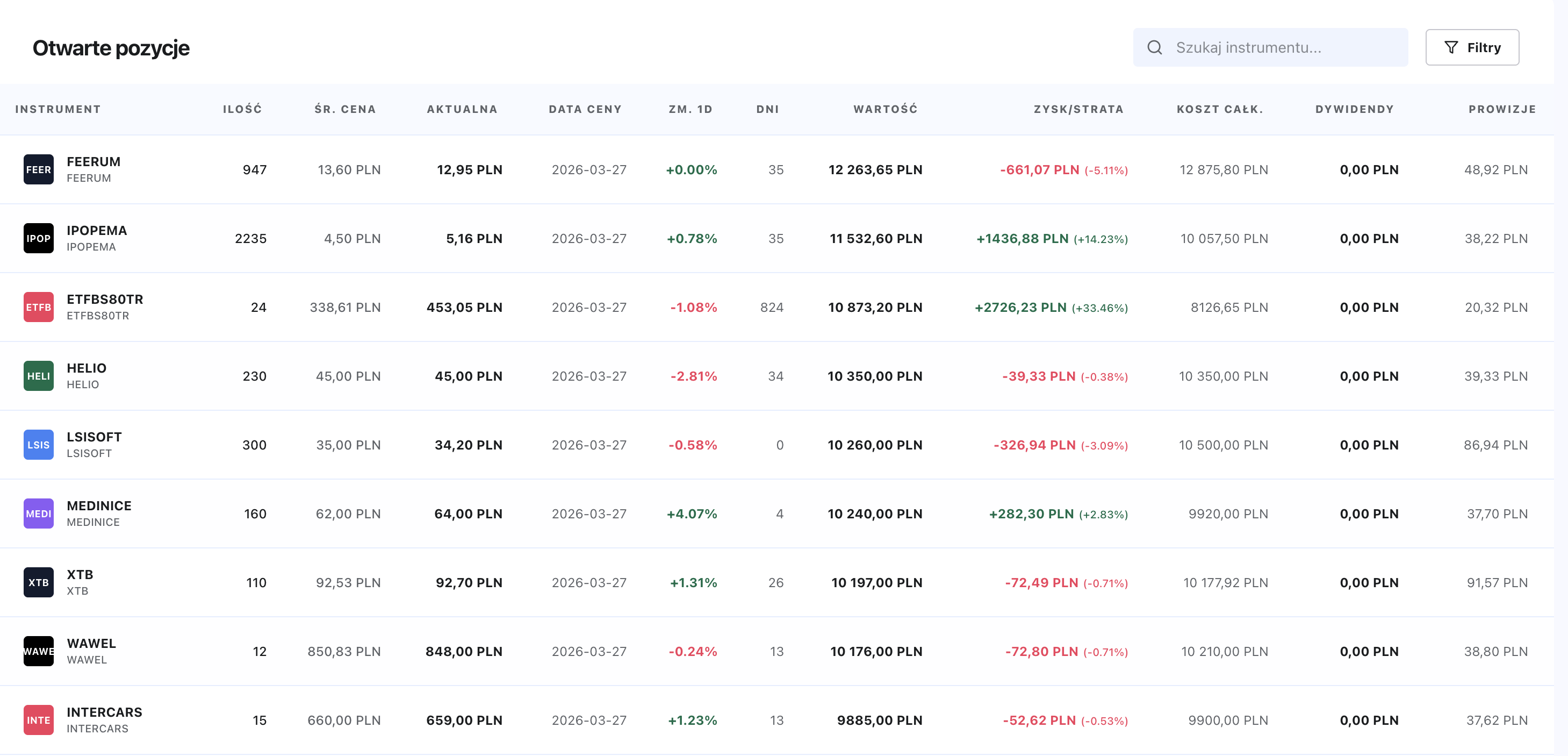Click LSISOFT loss -326,94 PLN

pos(1035,445)
